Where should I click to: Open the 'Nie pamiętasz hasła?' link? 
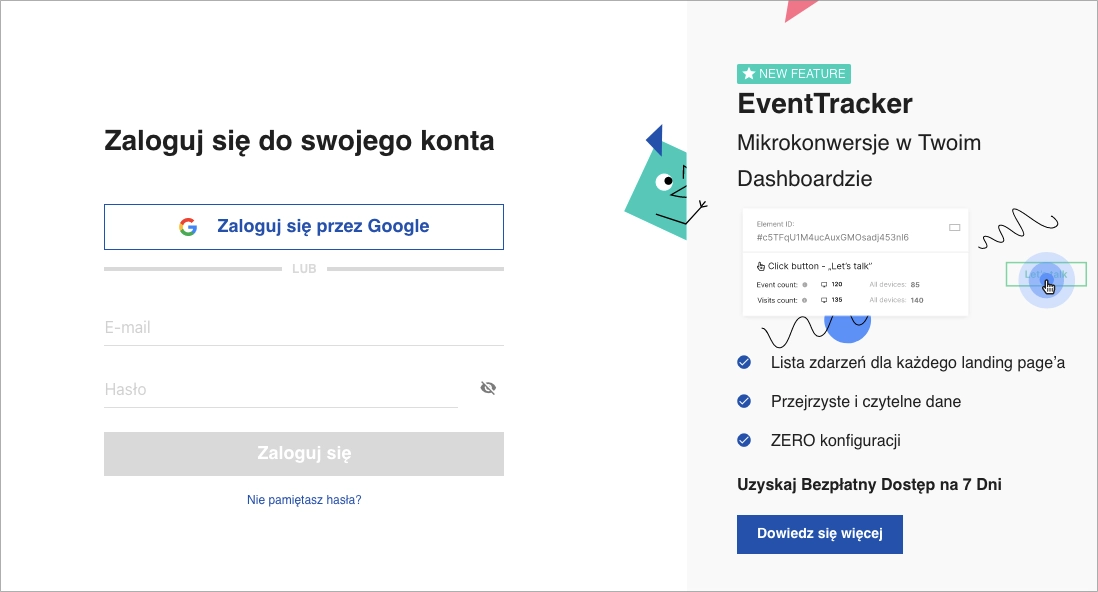[x=304, y=500]
